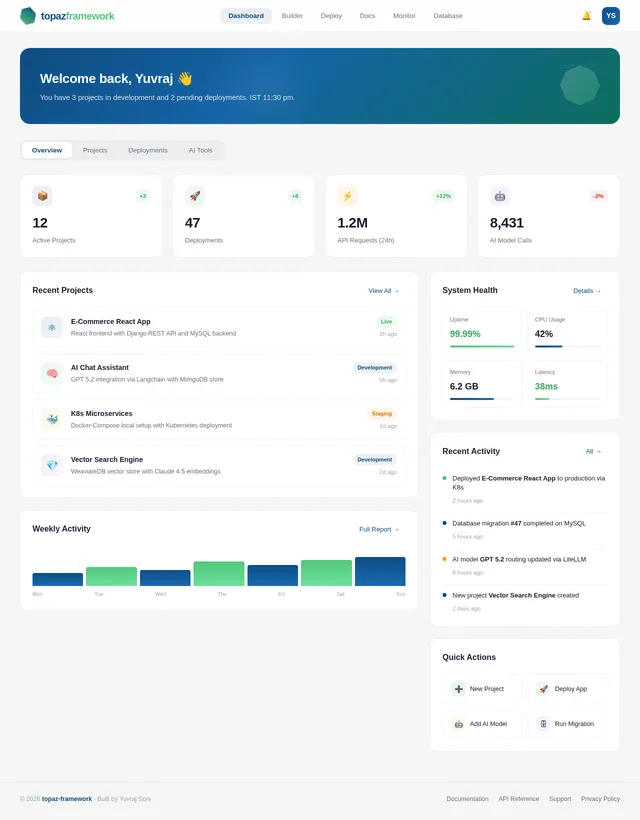This screenshot has height=820, width=640.
Task: Select the Overview tab
Action: 47,150
